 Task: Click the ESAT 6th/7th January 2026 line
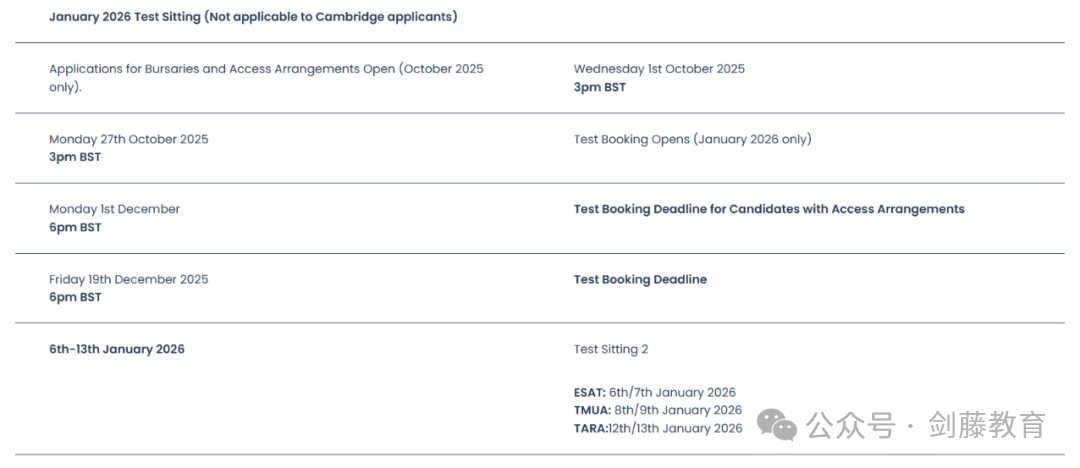click(655, 393)
